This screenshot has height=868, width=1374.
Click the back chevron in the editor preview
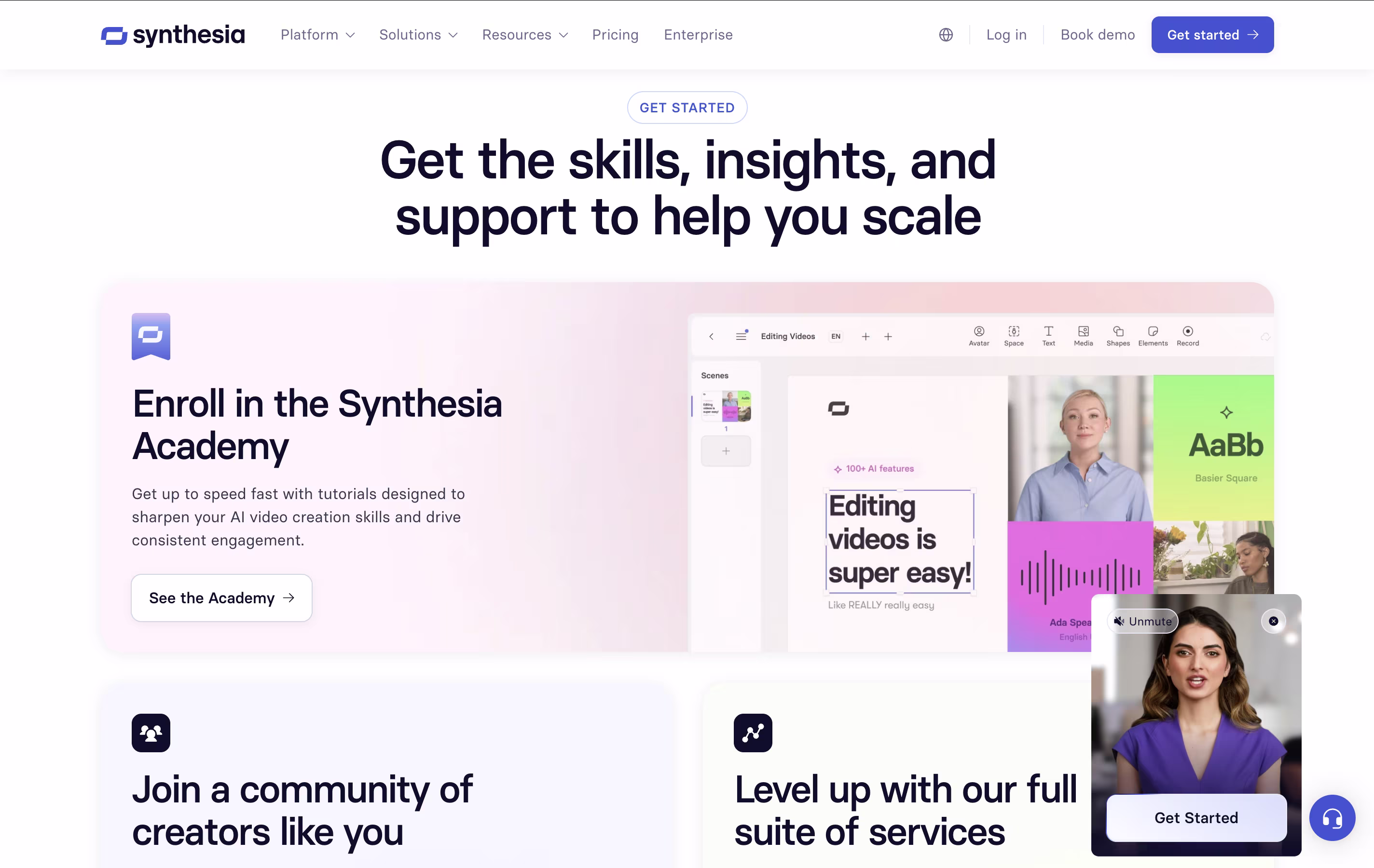[x=711, y=337]
